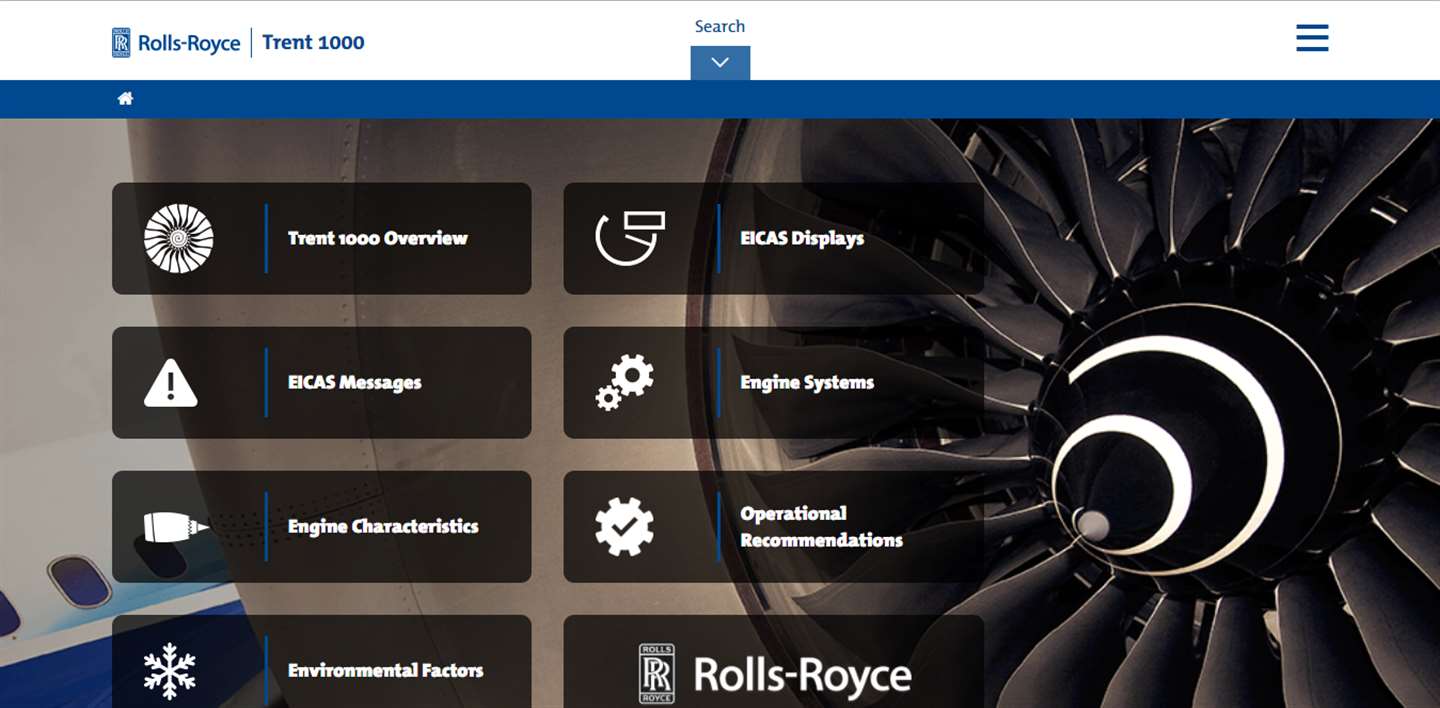Click the Search label at top
The height and width of the screenshot is (708, 1440).
720,26
